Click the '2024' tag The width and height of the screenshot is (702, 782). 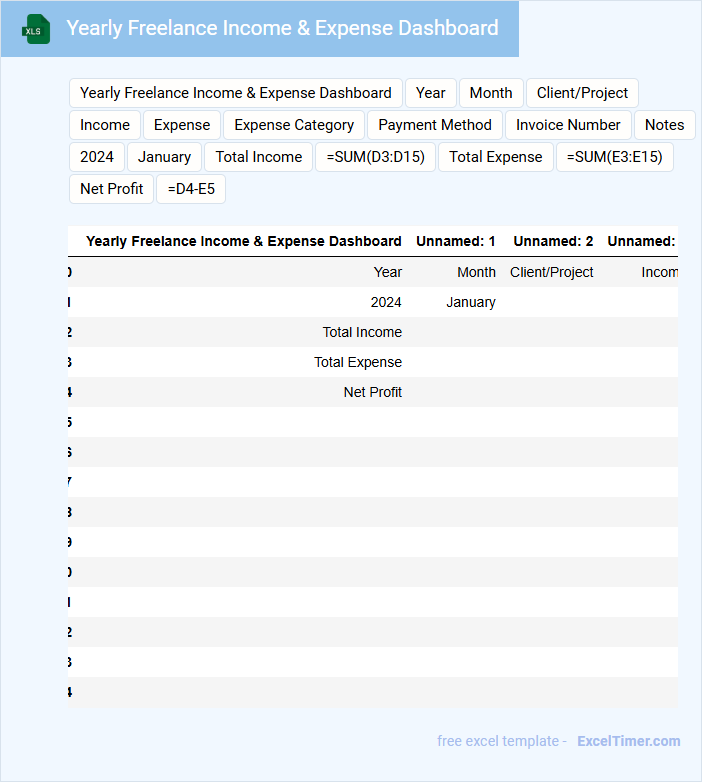pos(97,157)
